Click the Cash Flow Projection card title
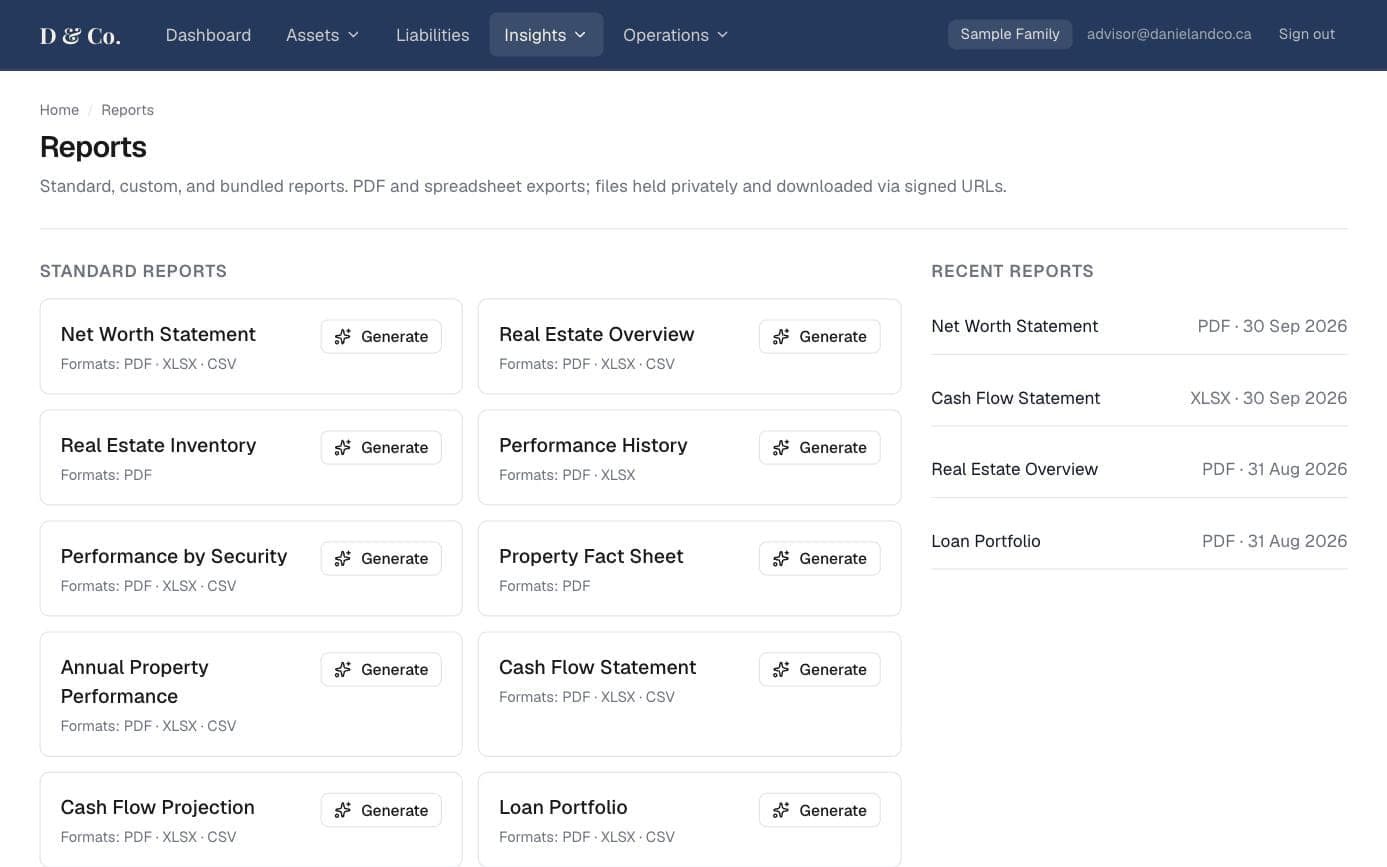 [x=158, y=807]
